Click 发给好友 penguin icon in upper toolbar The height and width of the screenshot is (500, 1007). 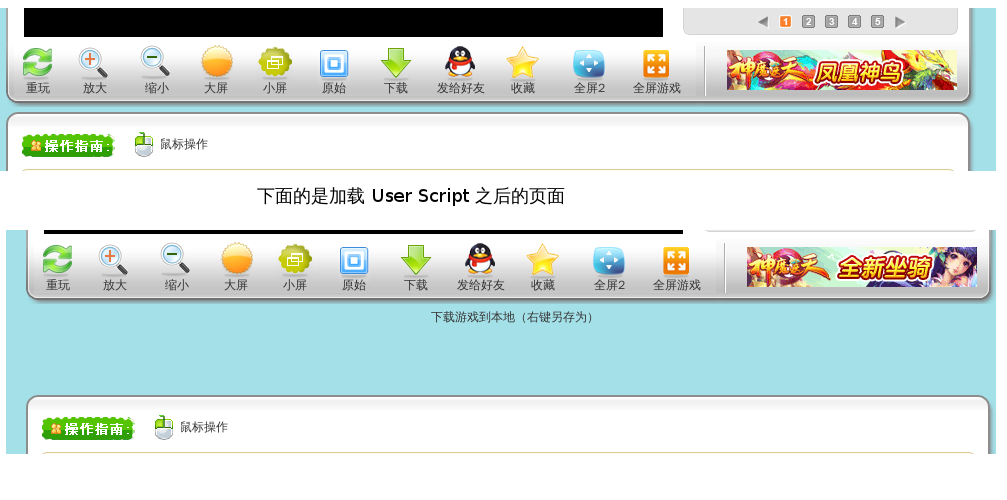(x=460, y=62)
